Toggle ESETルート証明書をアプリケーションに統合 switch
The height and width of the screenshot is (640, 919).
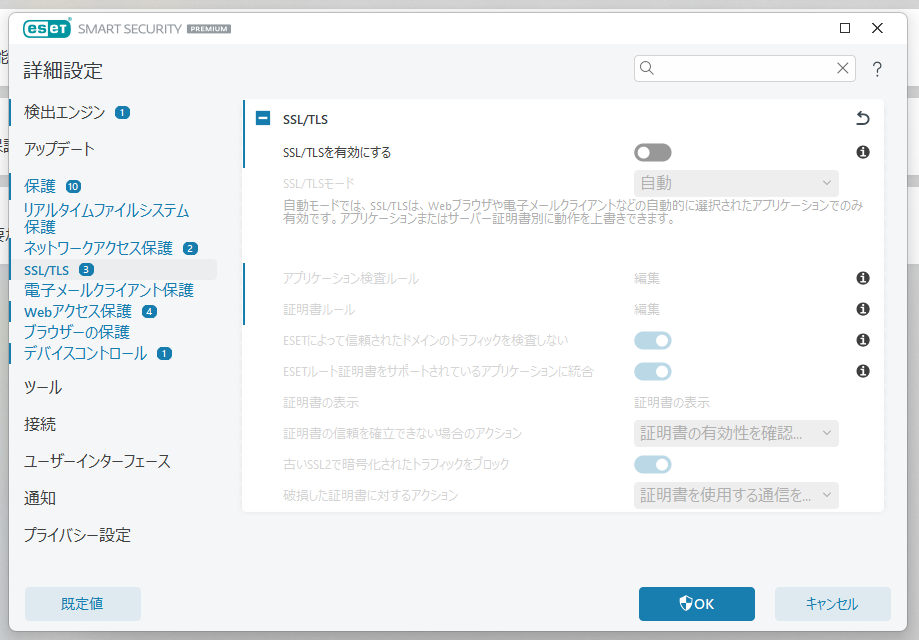pos(652,372)
